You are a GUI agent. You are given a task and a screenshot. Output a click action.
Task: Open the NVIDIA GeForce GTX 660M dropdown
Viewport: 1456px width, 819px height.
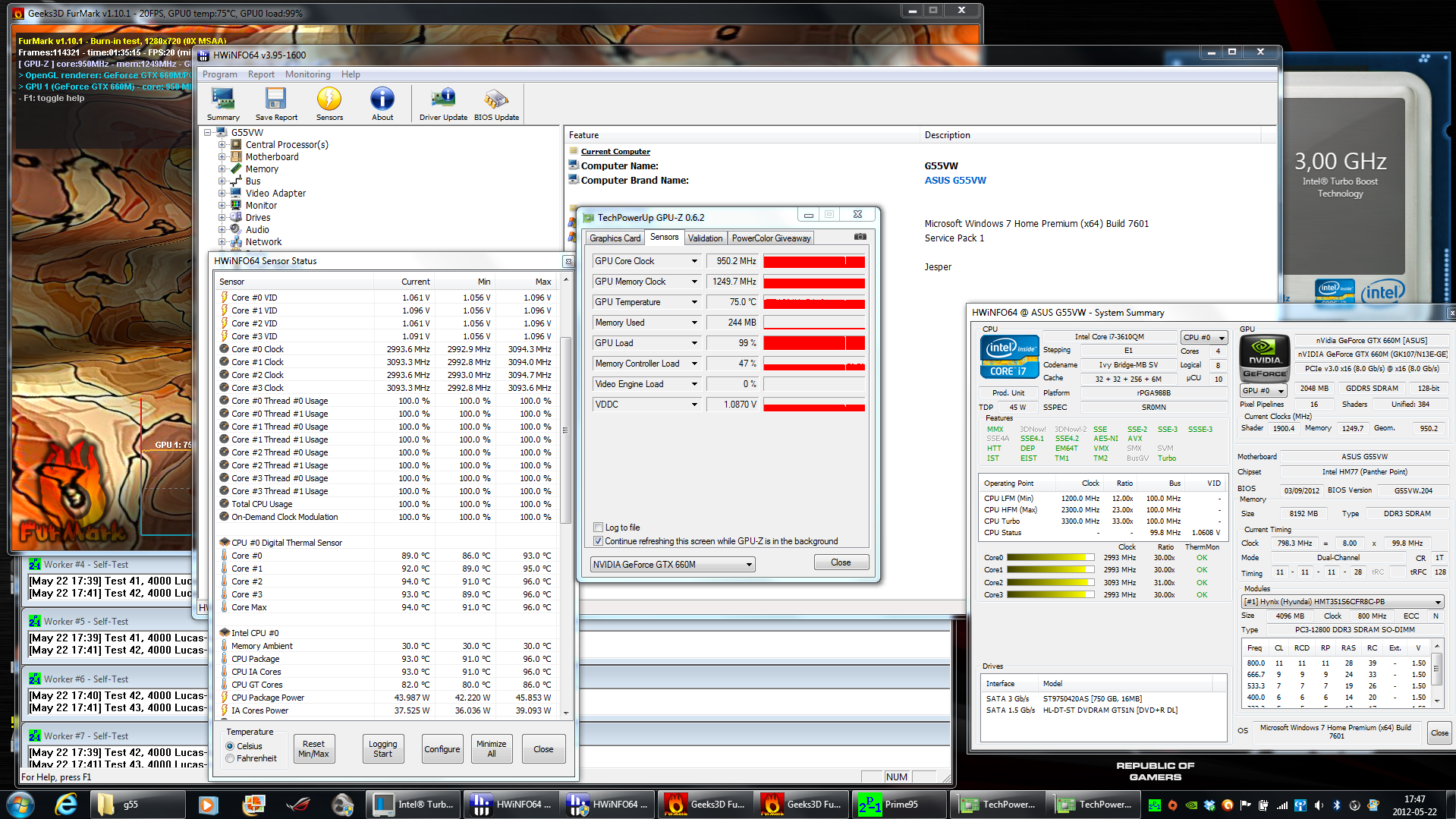[x=672, y=564]
